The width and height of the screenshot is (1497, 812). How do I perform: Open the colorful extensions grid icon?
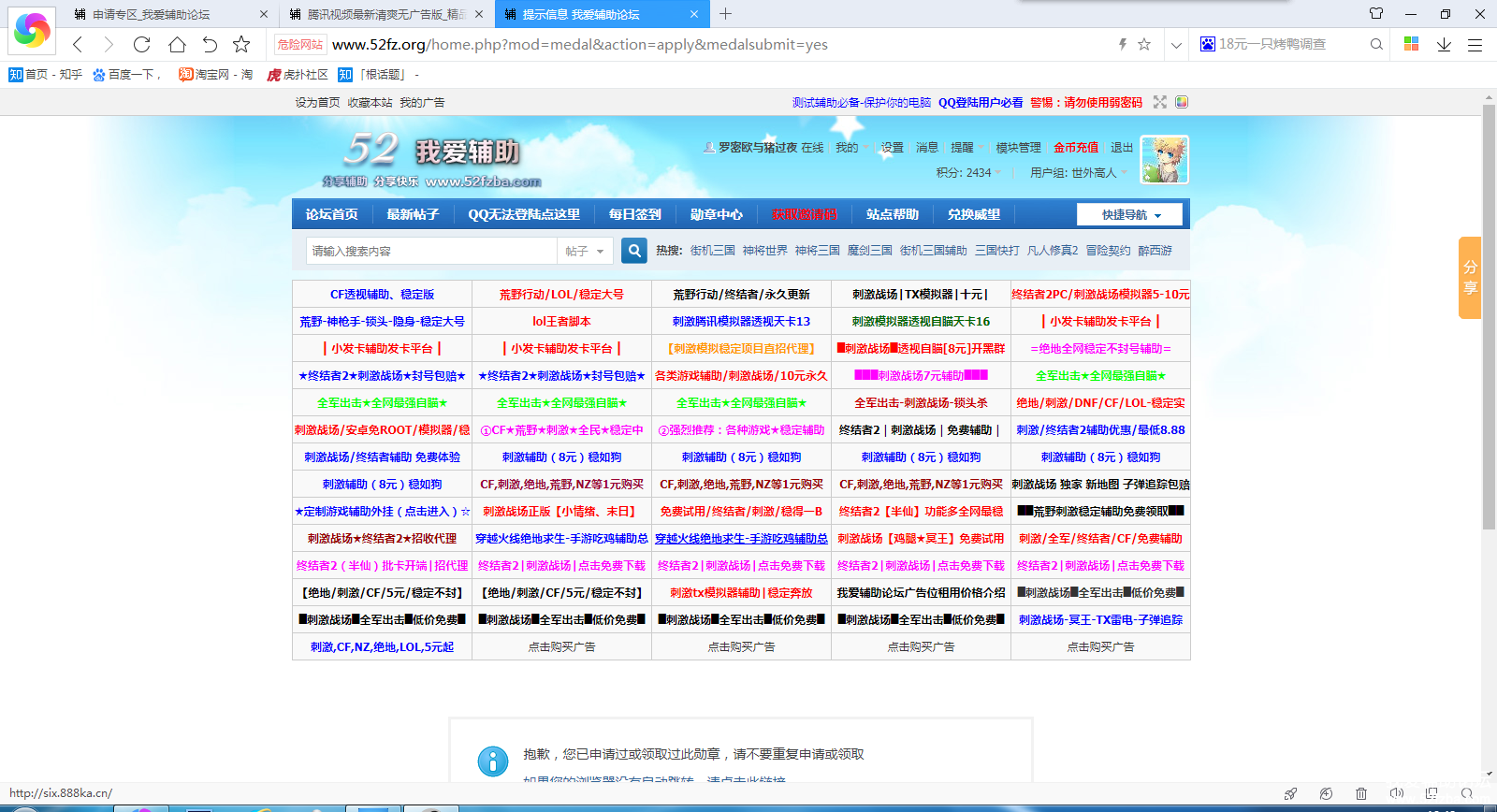[x=1412, y=44]
